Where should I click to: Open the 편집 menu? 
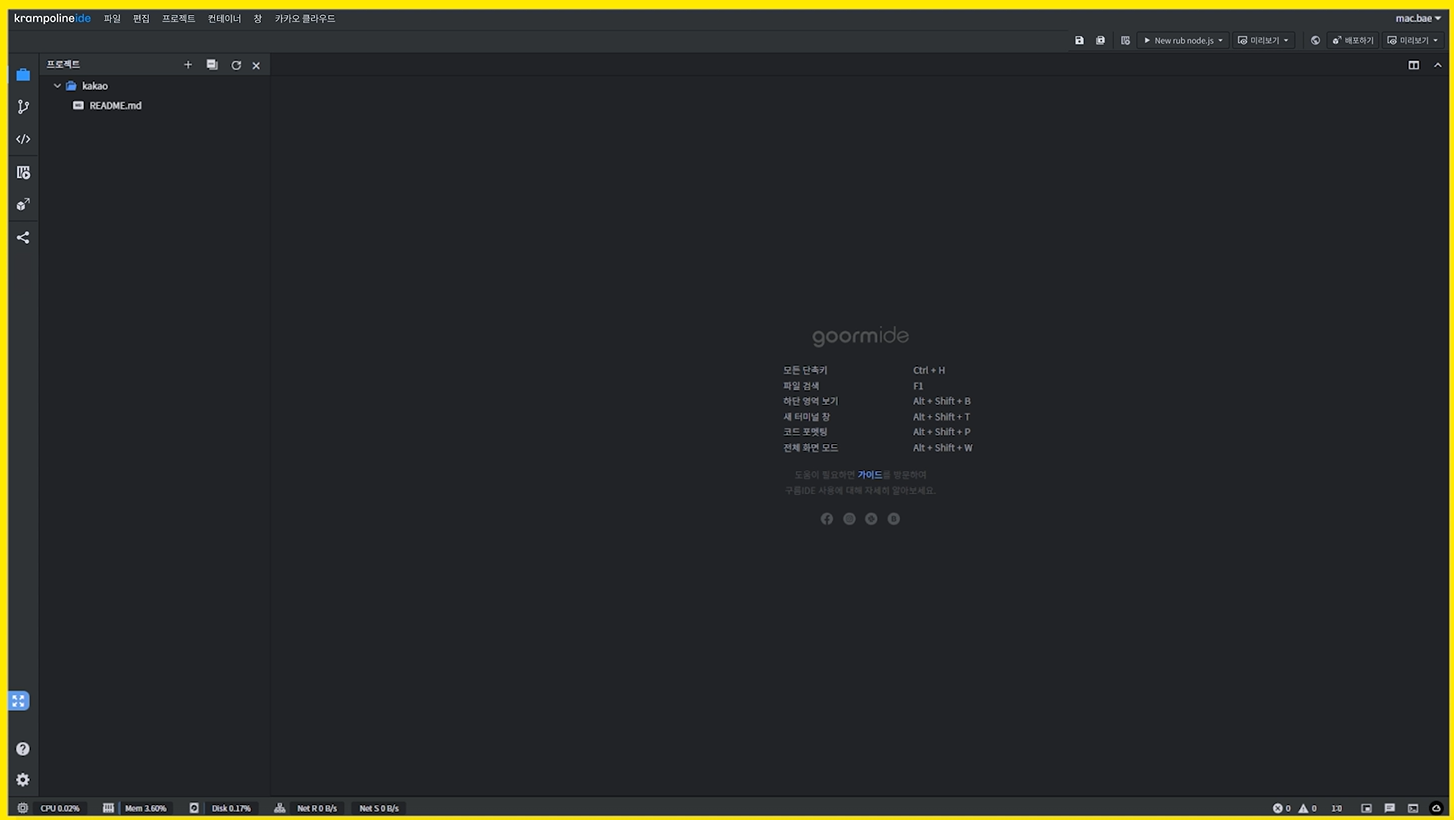[141, 19]
